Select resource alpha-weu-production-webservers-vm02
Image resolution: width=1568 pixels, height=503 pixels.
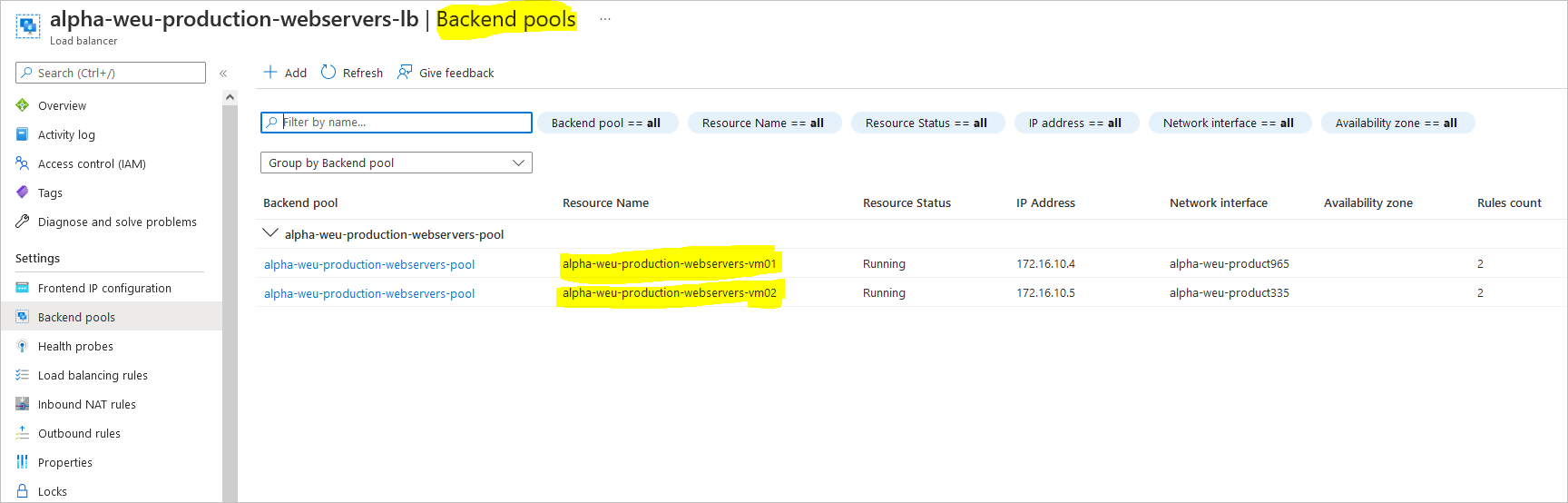(670, 292)
